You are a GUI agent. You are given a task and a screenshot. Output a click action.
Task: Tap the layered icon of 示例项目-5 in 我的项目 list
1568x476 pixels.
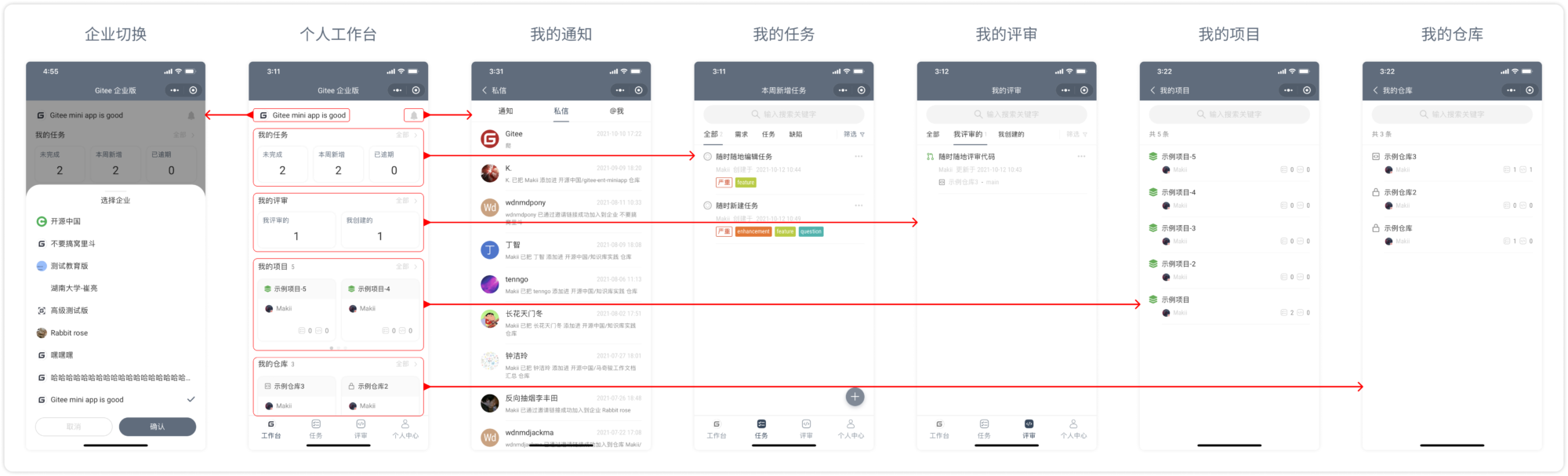[1153, 156]
